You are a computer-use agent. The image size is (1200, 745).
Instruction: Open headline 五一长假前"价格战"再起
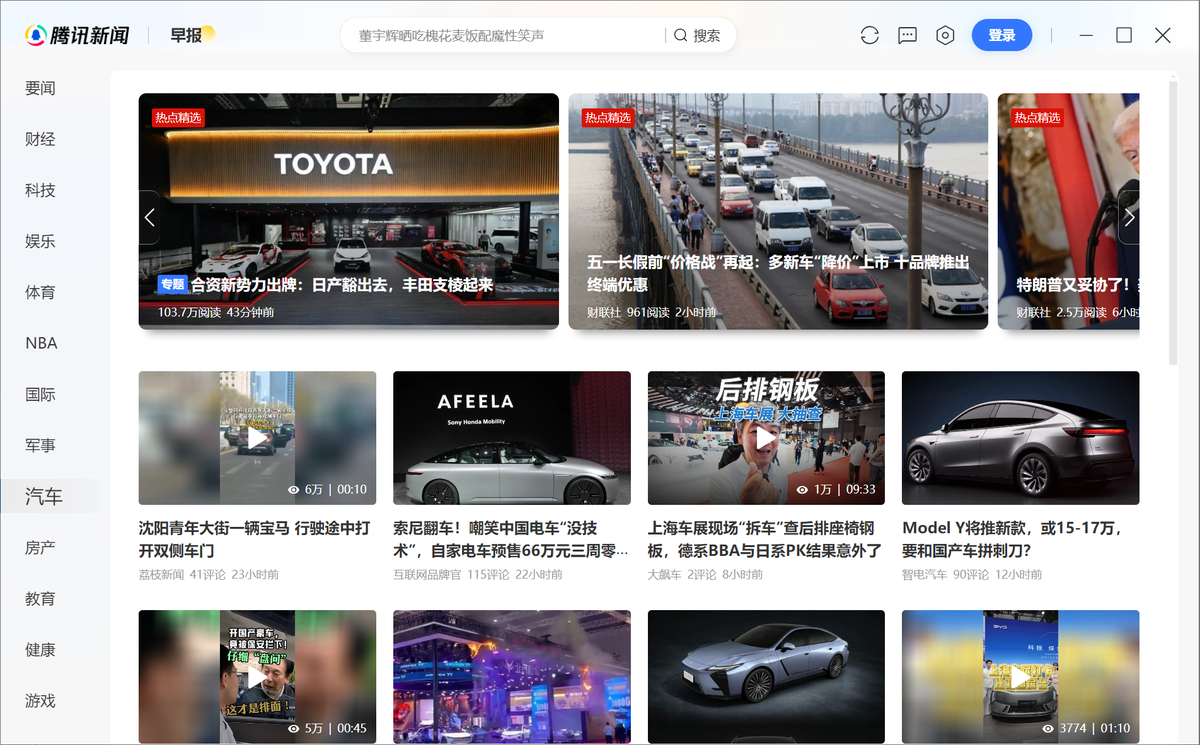(x=778, y=273)
